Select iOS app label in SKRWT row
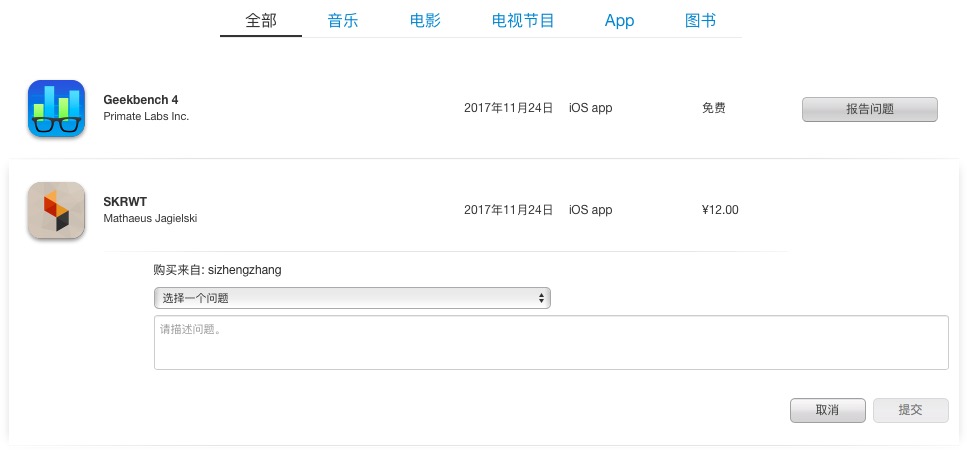 coord(590,210)
